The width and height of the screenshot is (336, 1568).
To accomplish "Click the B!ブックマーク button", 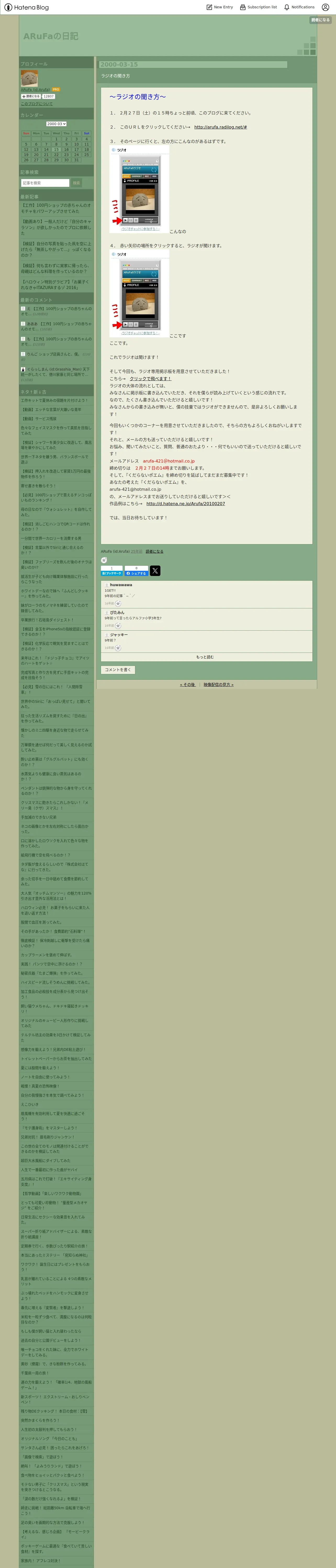I will (x=111, y=573).
